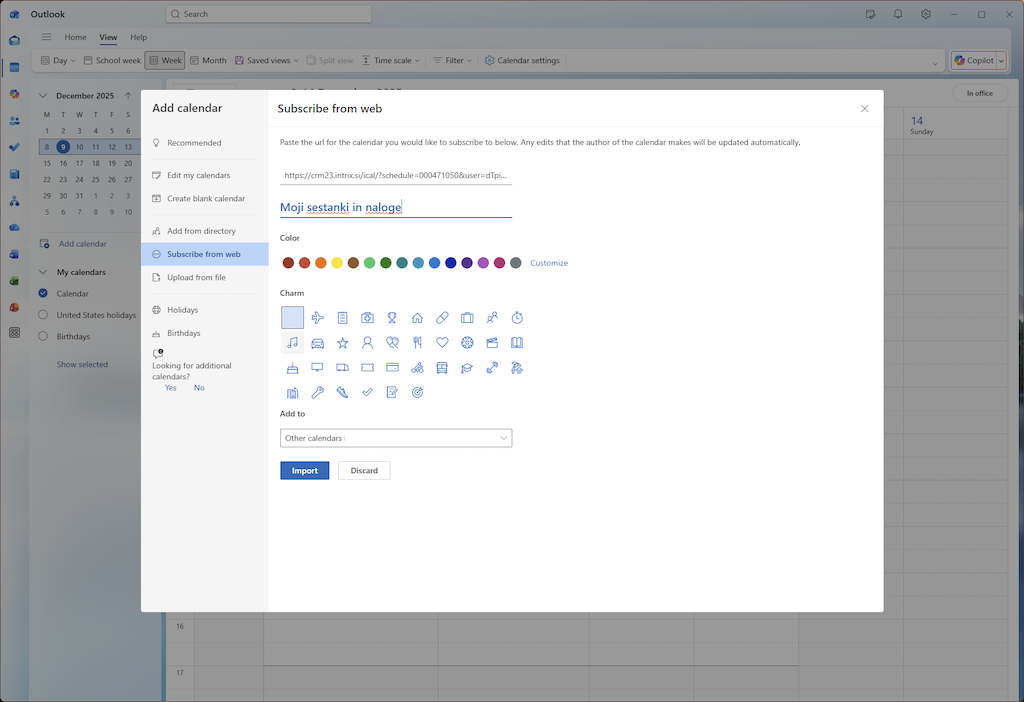Open the Customize color link
This screenshot has width=1024, height=702.
(549, 263)
